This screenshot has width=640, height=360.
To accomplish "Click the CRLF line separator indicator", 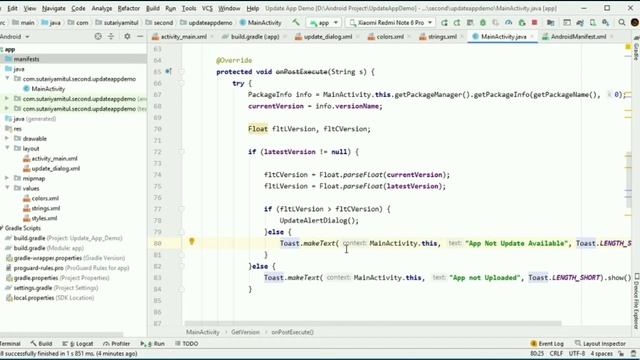I will click(556, 353).
